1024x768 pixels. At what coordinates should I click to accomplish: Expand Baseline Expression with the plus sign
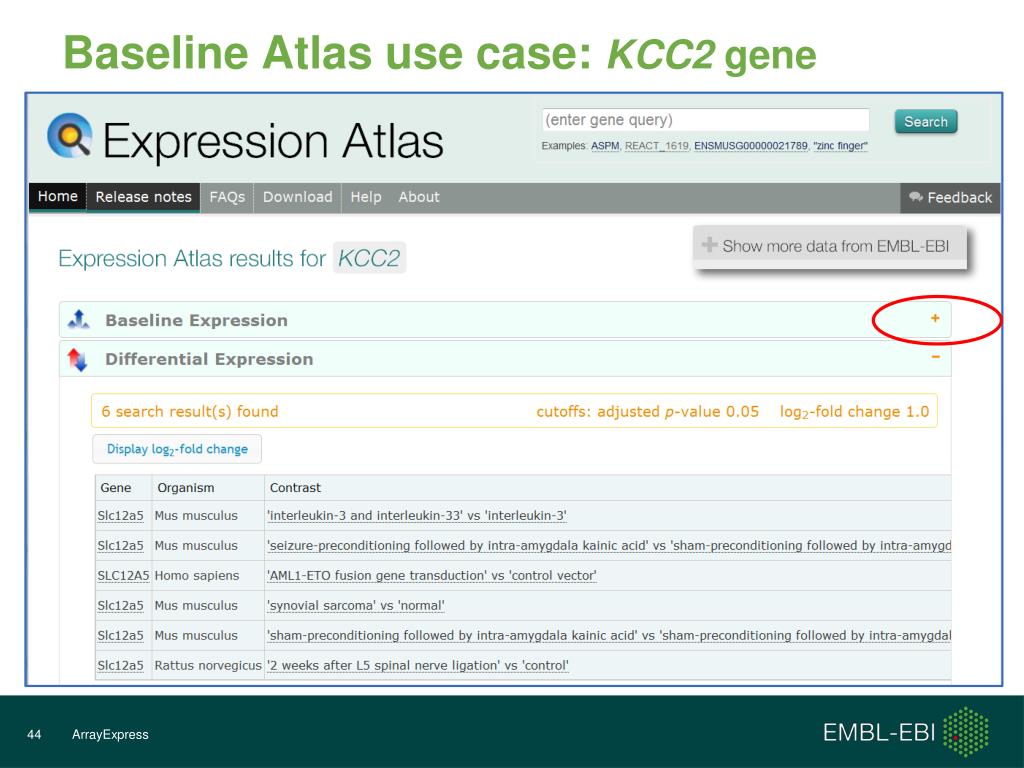tap(935, 318)
